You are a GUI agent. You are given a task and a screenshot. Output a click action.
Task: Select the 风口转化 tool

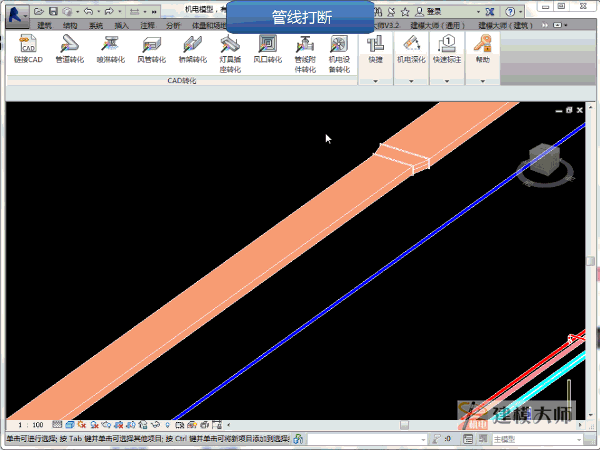click(x=267, y=49)
